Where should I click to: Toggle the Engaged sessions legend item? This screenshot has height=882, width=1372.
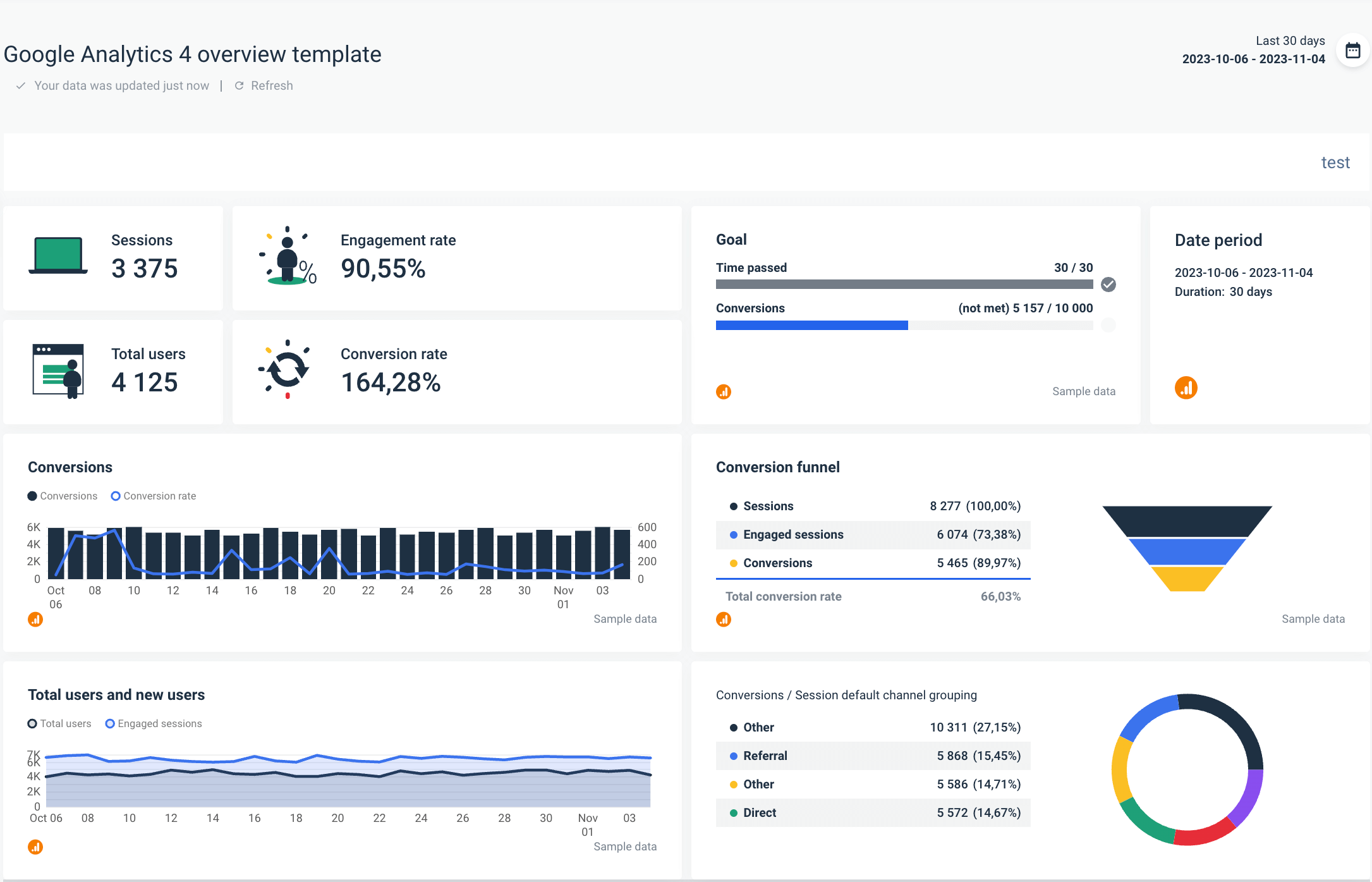coord(154,723)
